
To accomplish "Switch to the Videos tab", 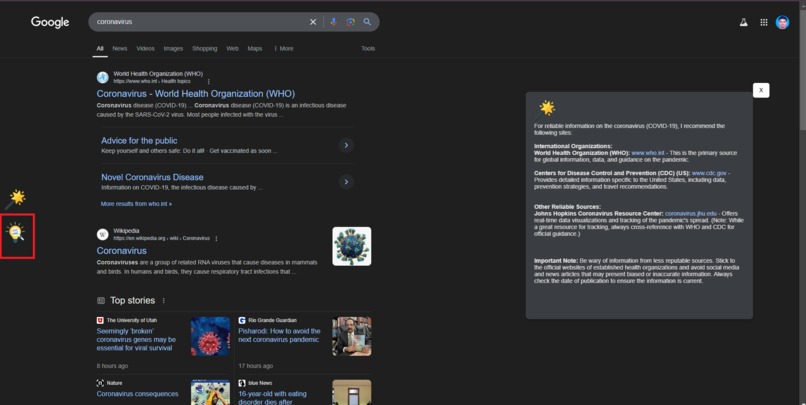I will (145, 48).
